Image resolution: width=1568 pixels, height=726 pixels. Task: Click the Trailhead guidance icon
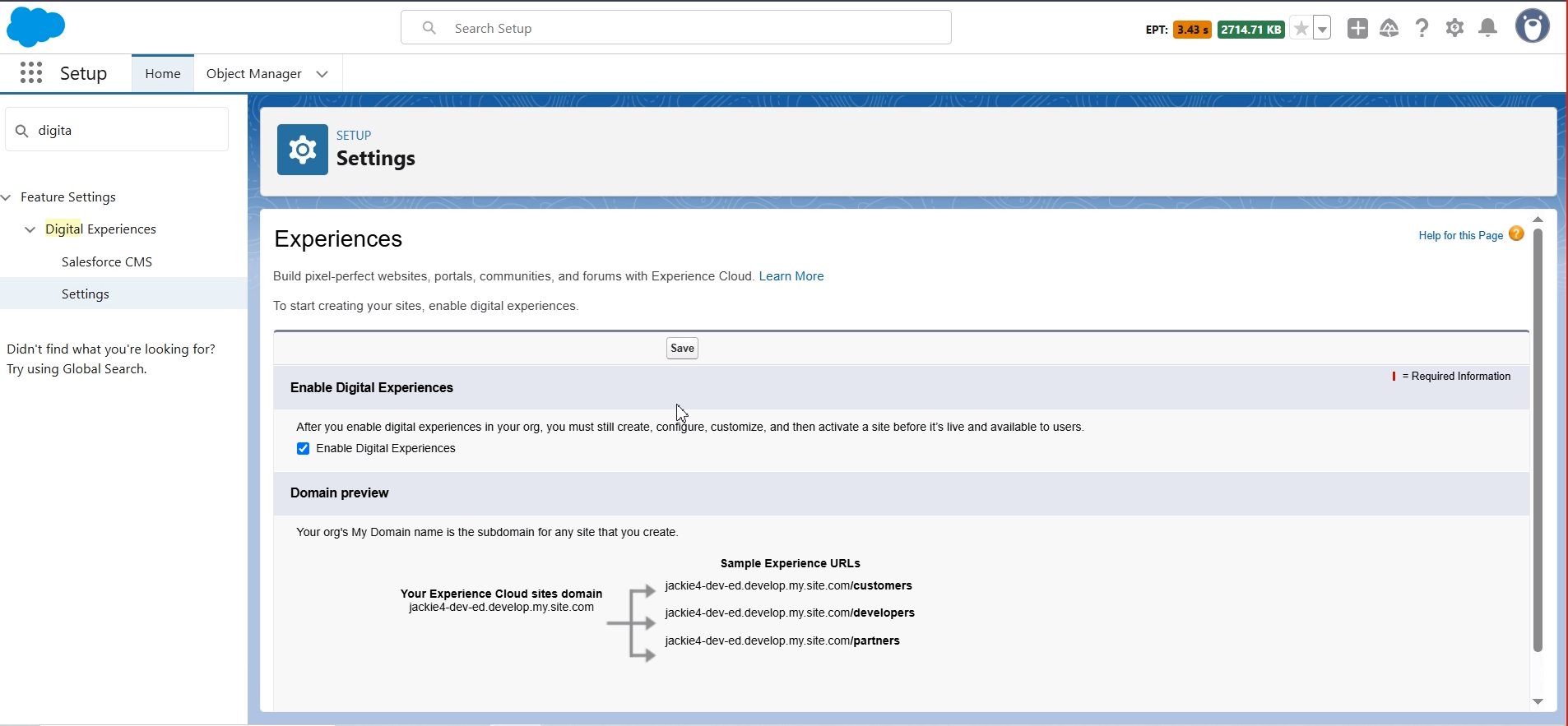[x=1389, y=29]
